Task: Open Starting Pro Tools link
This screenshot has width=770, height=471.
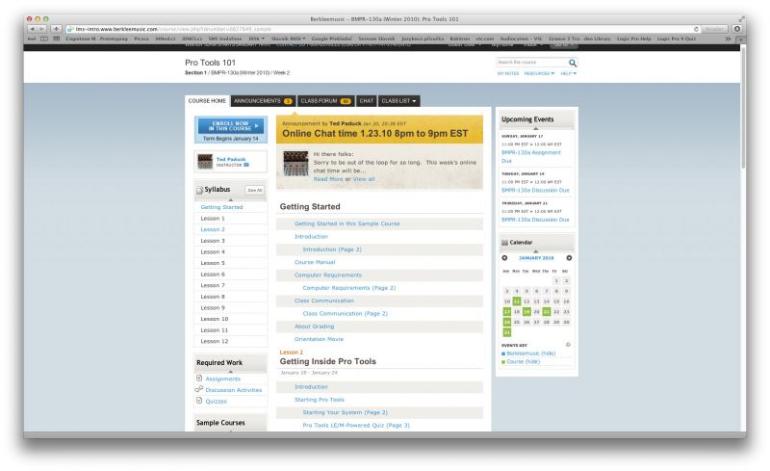Action: 319,400
